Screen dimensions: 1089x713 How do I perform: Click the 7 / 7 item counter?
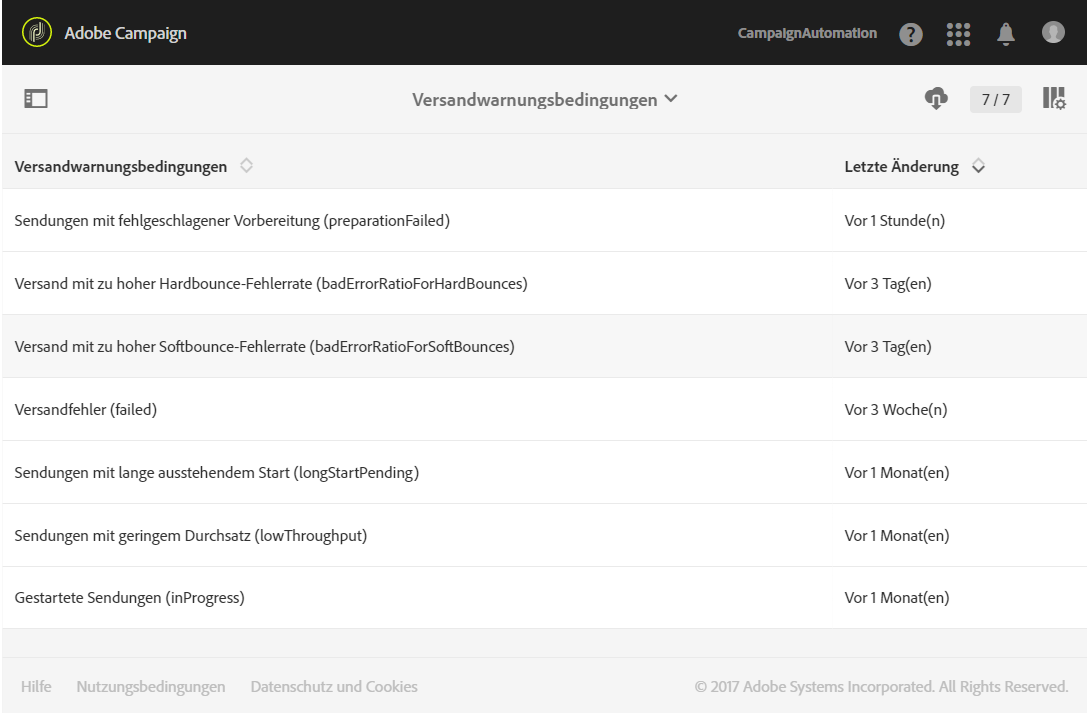(x=995, y=100)
